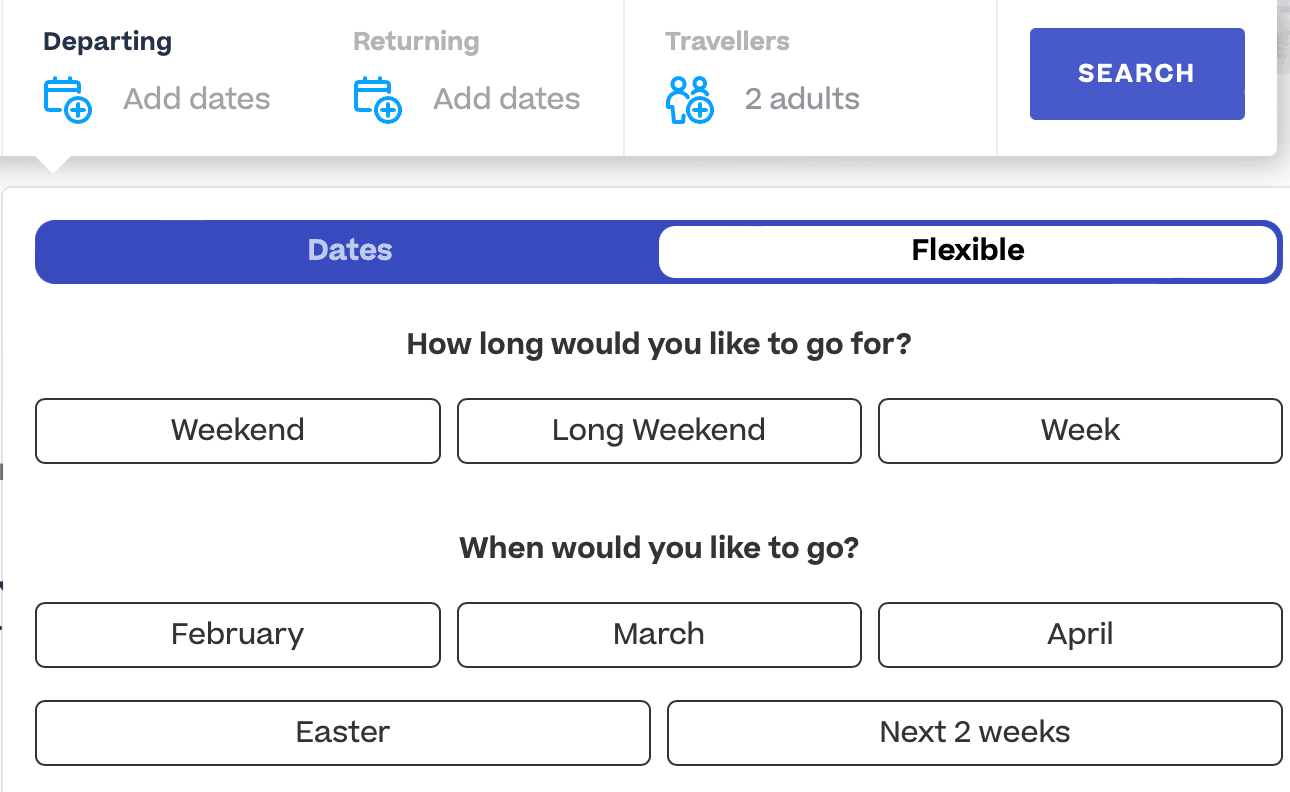Click the Returning calendar icon
Image resolution: width=1290 pixels, height=792 pixels.
click(377, 99)
